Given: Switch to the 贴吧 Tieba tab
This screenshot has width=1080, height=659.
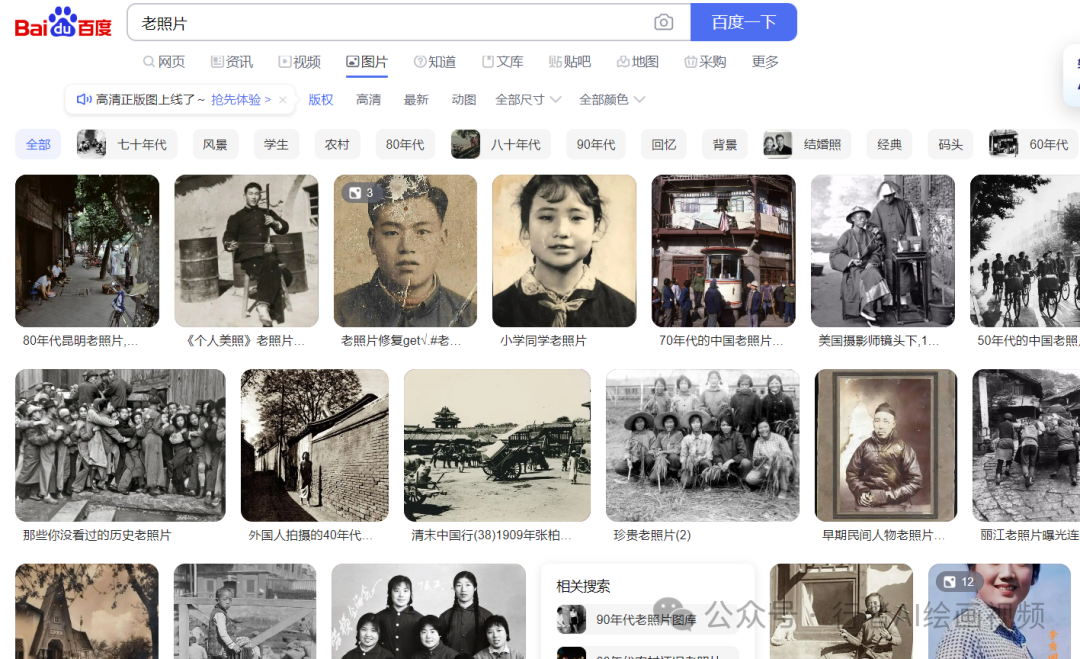Looking at the screenshot, I should 571,61.
